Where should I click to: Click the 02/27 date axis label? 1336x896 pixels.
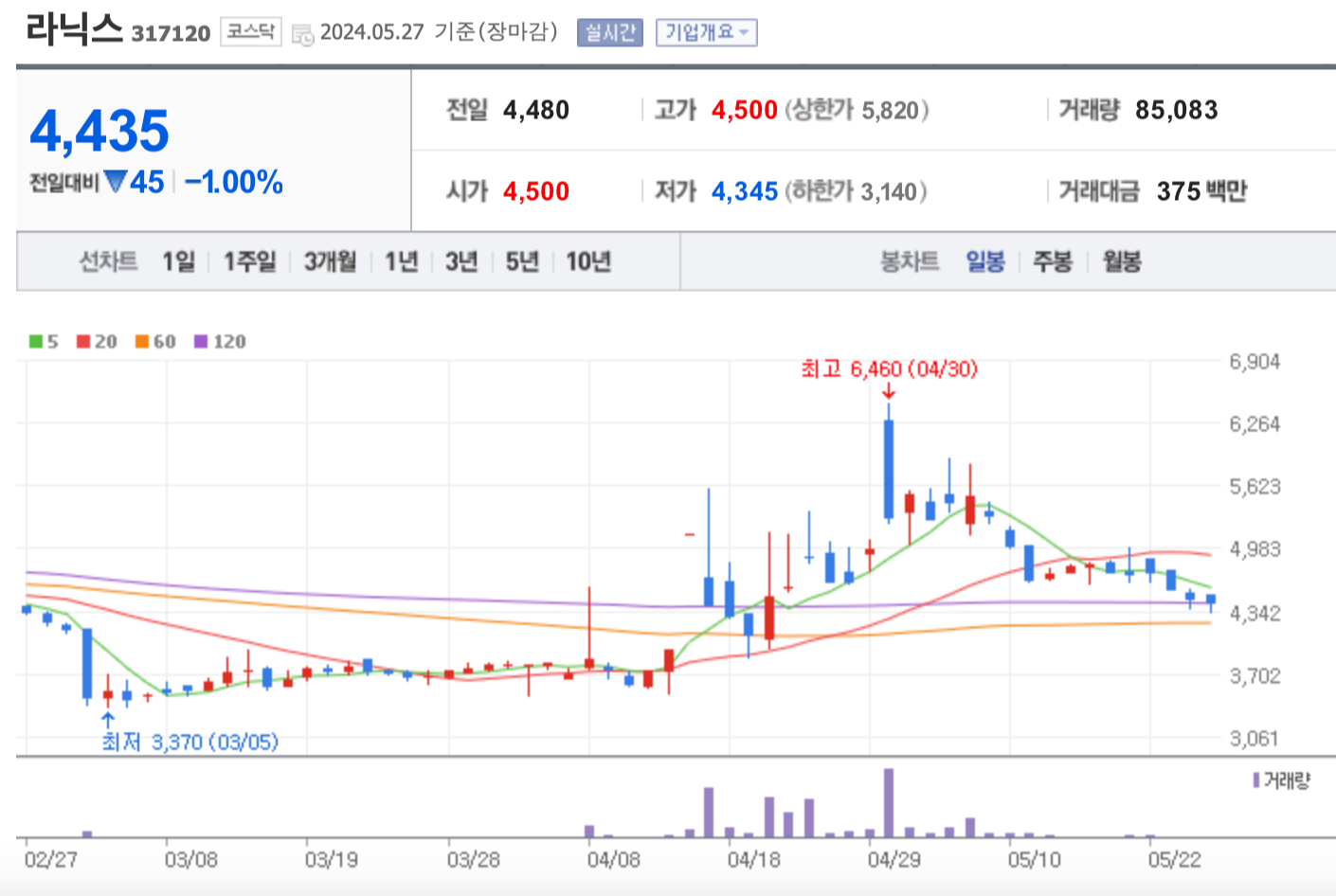click(x=50, y=859)
